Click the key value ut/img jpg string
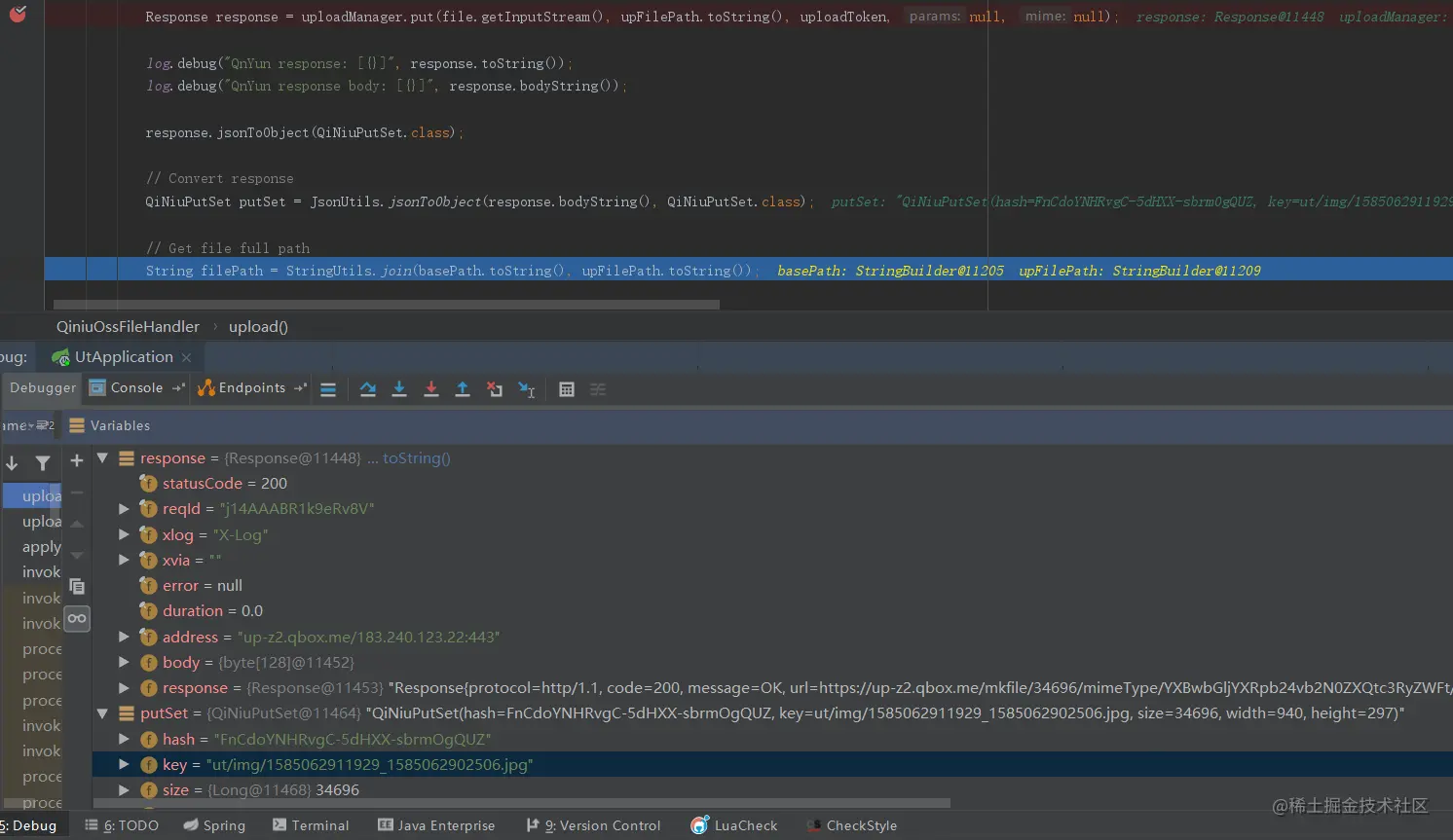Screen dimensions: 1453x840 pos(370,764)
